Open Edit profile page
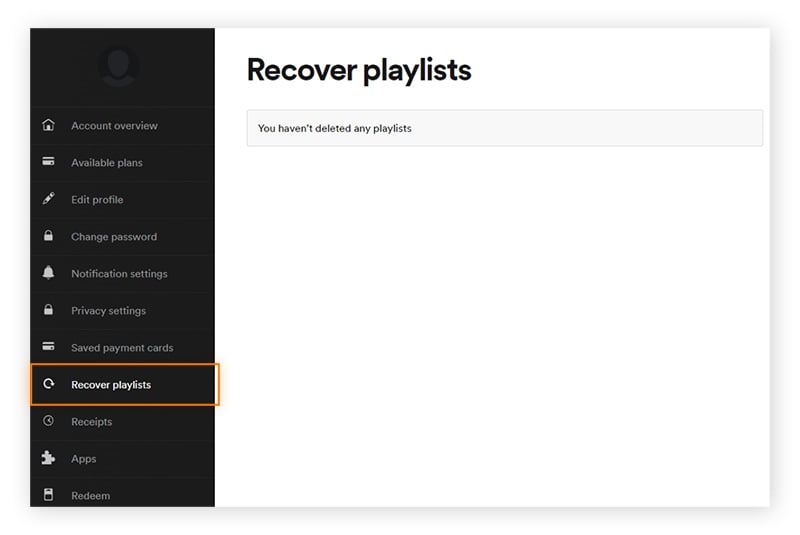The image size is (800, 535). [122, 199]
